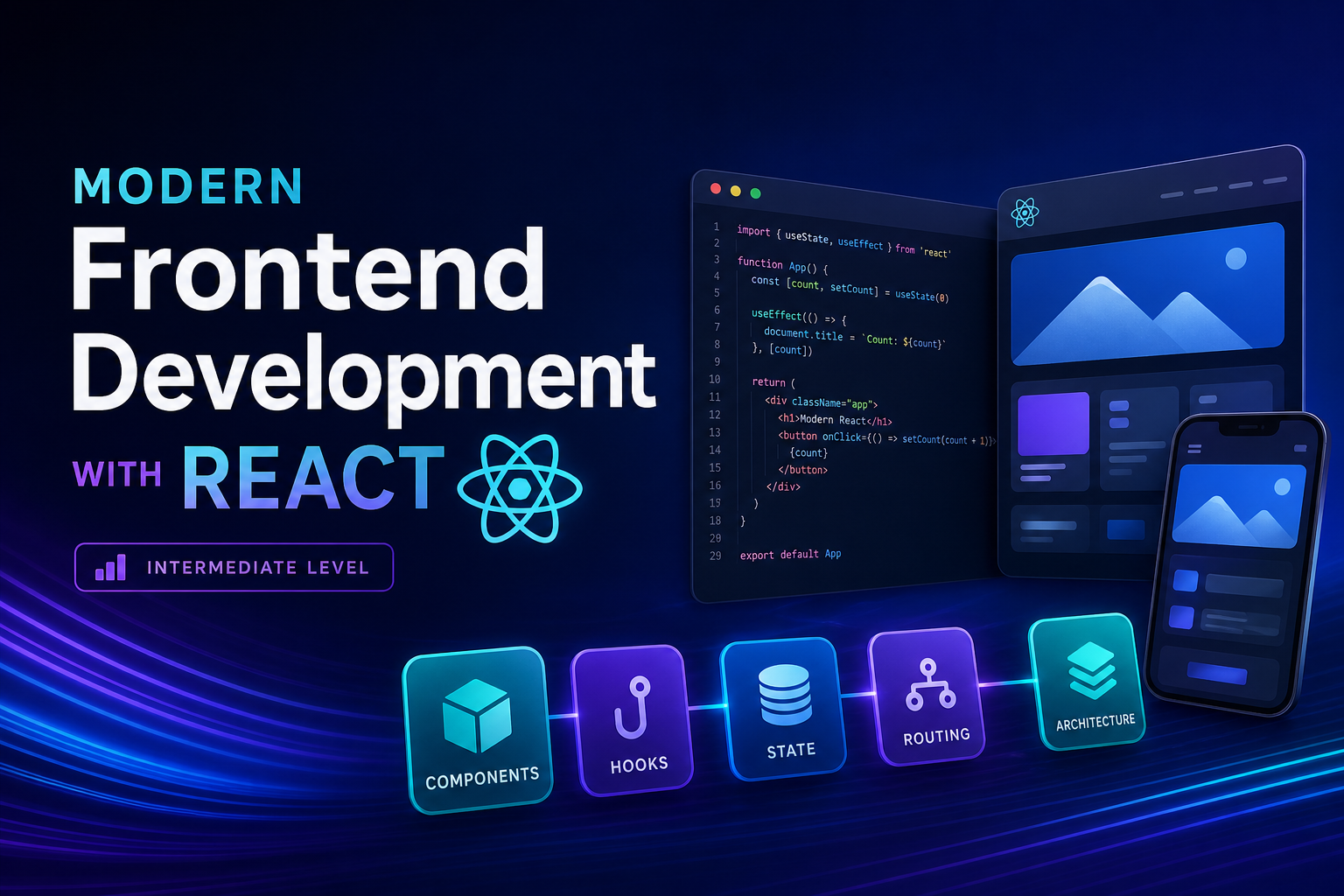Click the React logo in the browser mockup header
Viewport: 1344px width, 896px height.
(x=1025, y=212)
